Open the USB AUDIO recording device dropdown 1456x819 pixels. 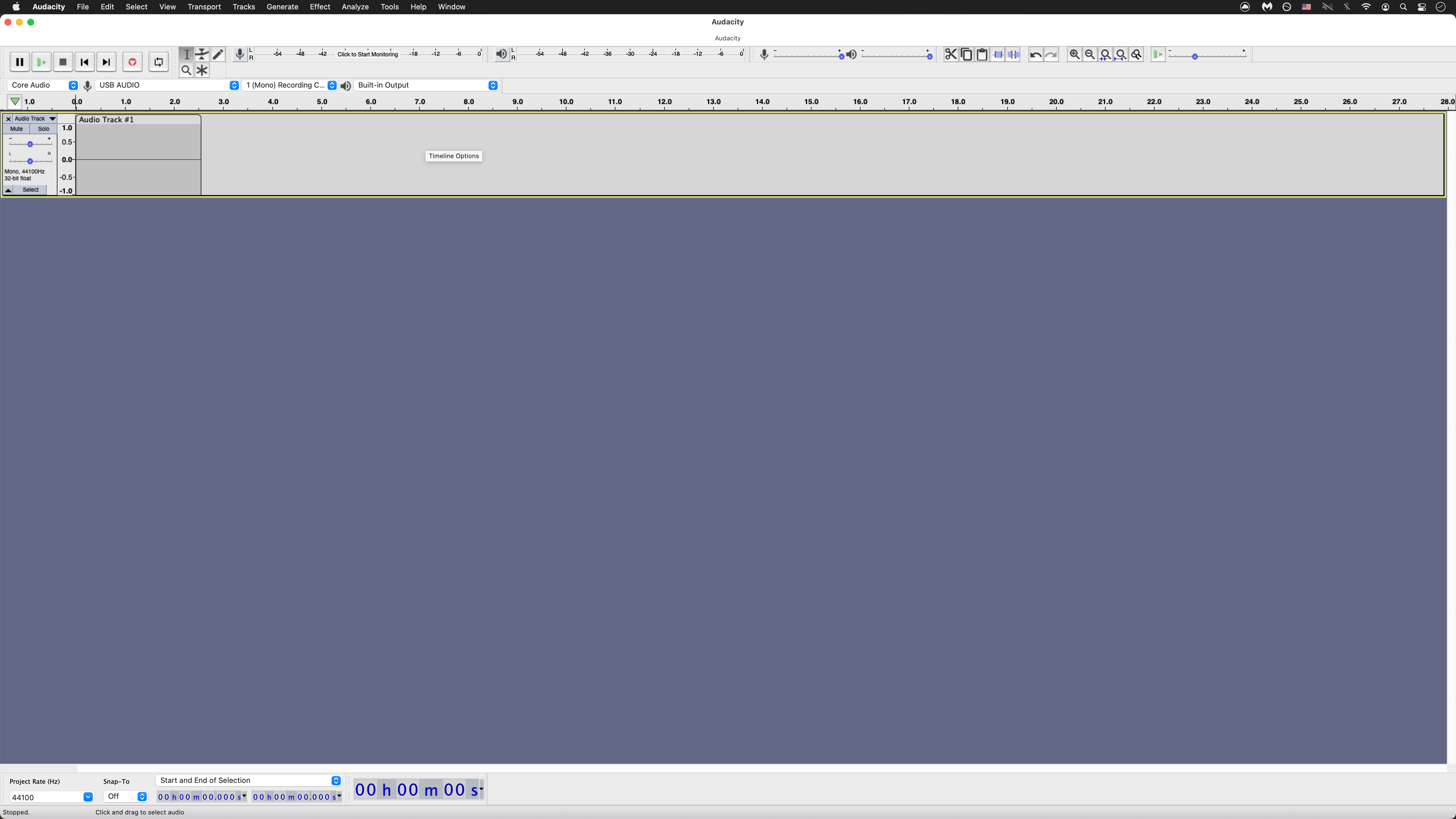(x=168, y=85)
